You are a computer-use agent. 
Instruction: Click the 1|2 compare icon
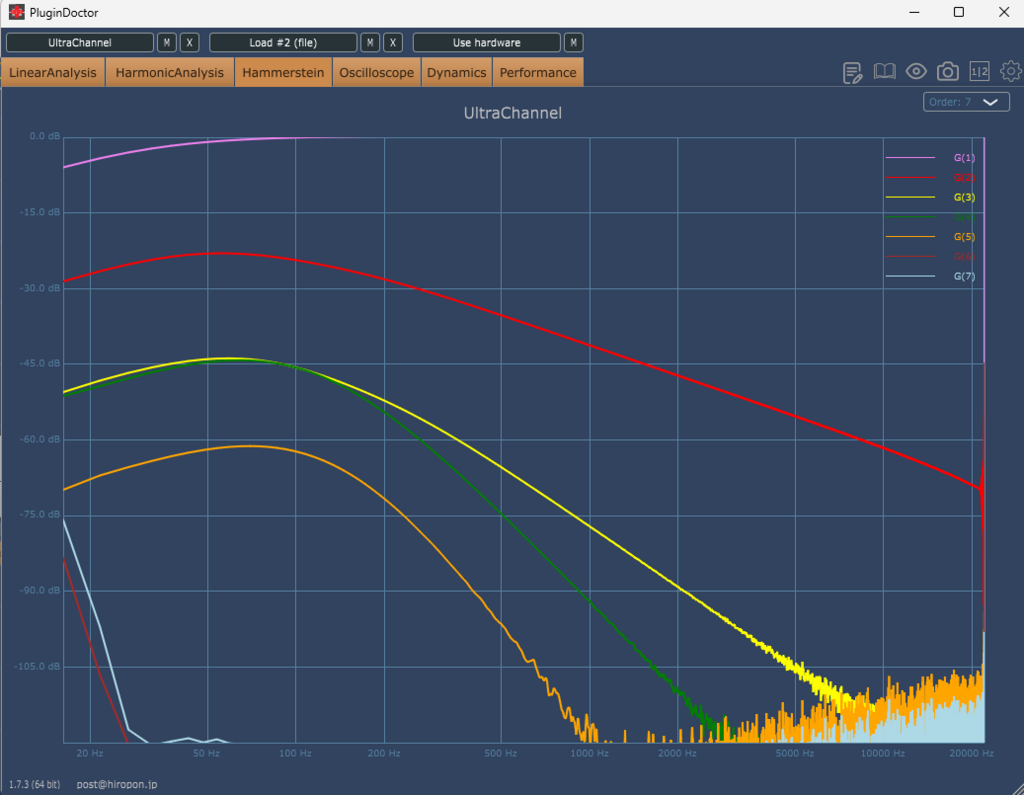click(x=979, y=72)
